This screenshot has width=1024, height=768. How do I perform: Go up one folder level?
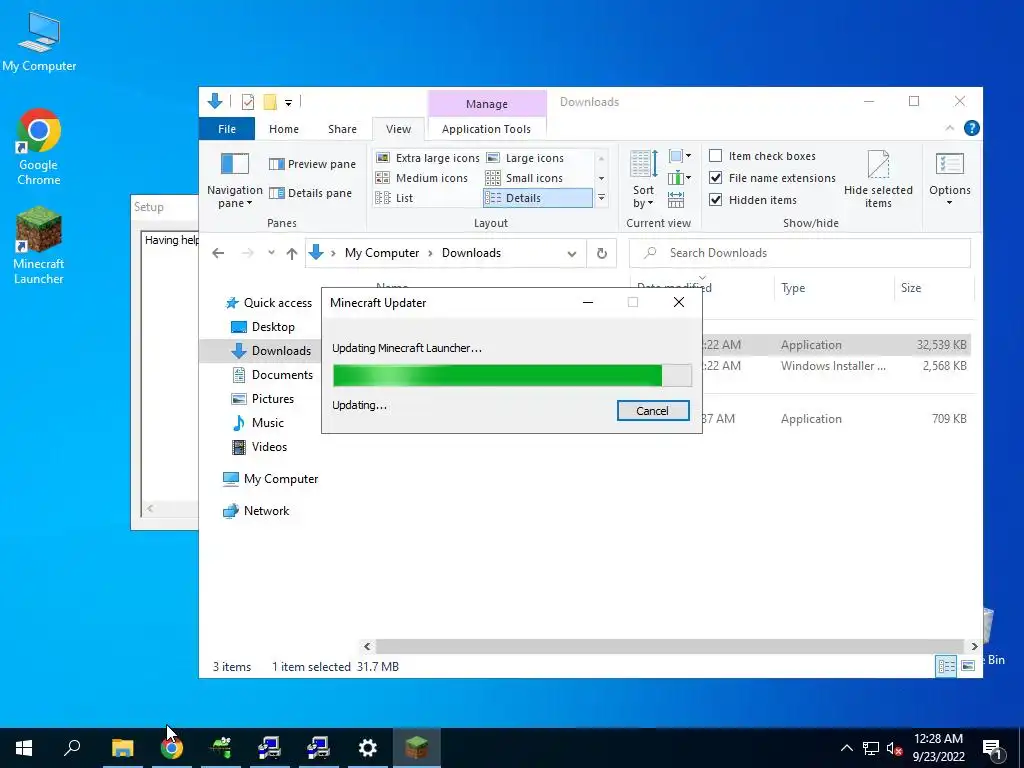click(x=292, y=253)
